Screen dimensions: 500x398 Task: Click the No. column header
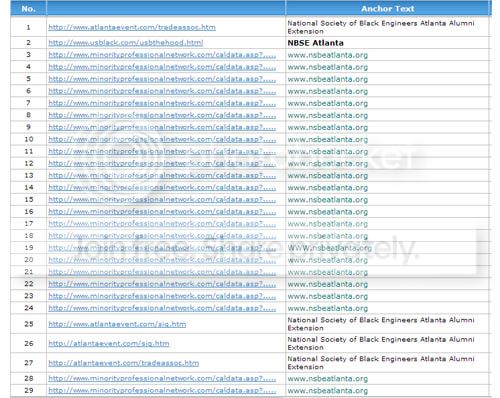point(28,9)
